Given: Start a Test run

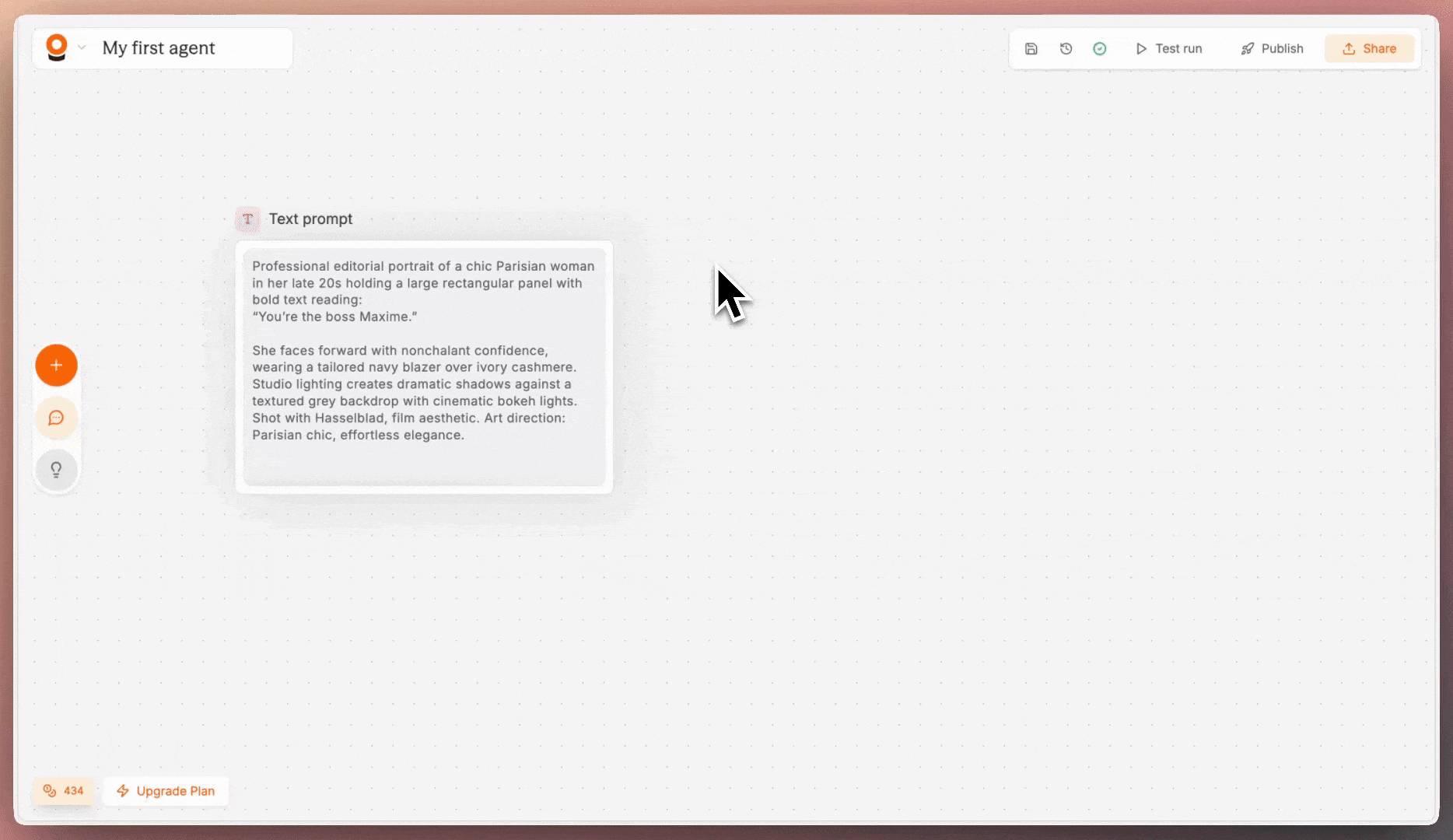Looking at the screenshot, I should pyautogui.click(x=1169, y=49).
